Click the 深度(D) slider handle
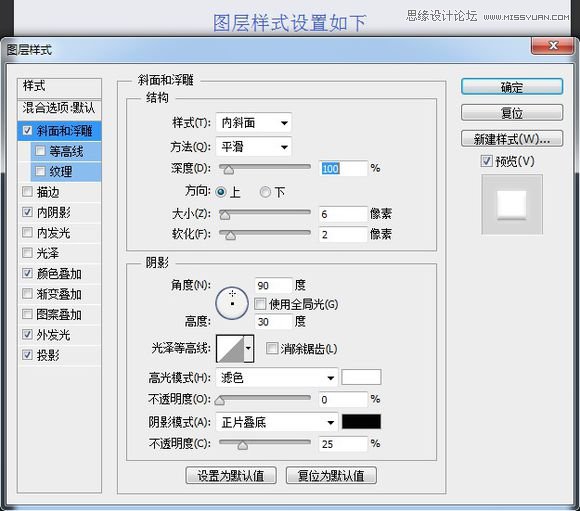This screenshot has width=580, height=511. pyautogui.click(x=229, y=170)
